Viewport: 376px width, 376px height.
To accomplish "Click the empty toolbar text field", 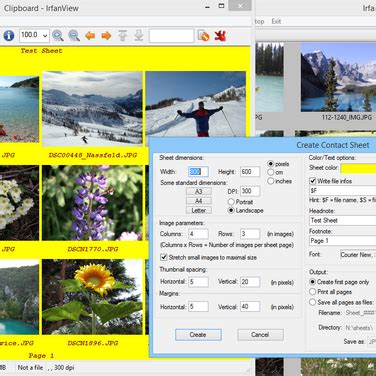I will click(171, 36).
